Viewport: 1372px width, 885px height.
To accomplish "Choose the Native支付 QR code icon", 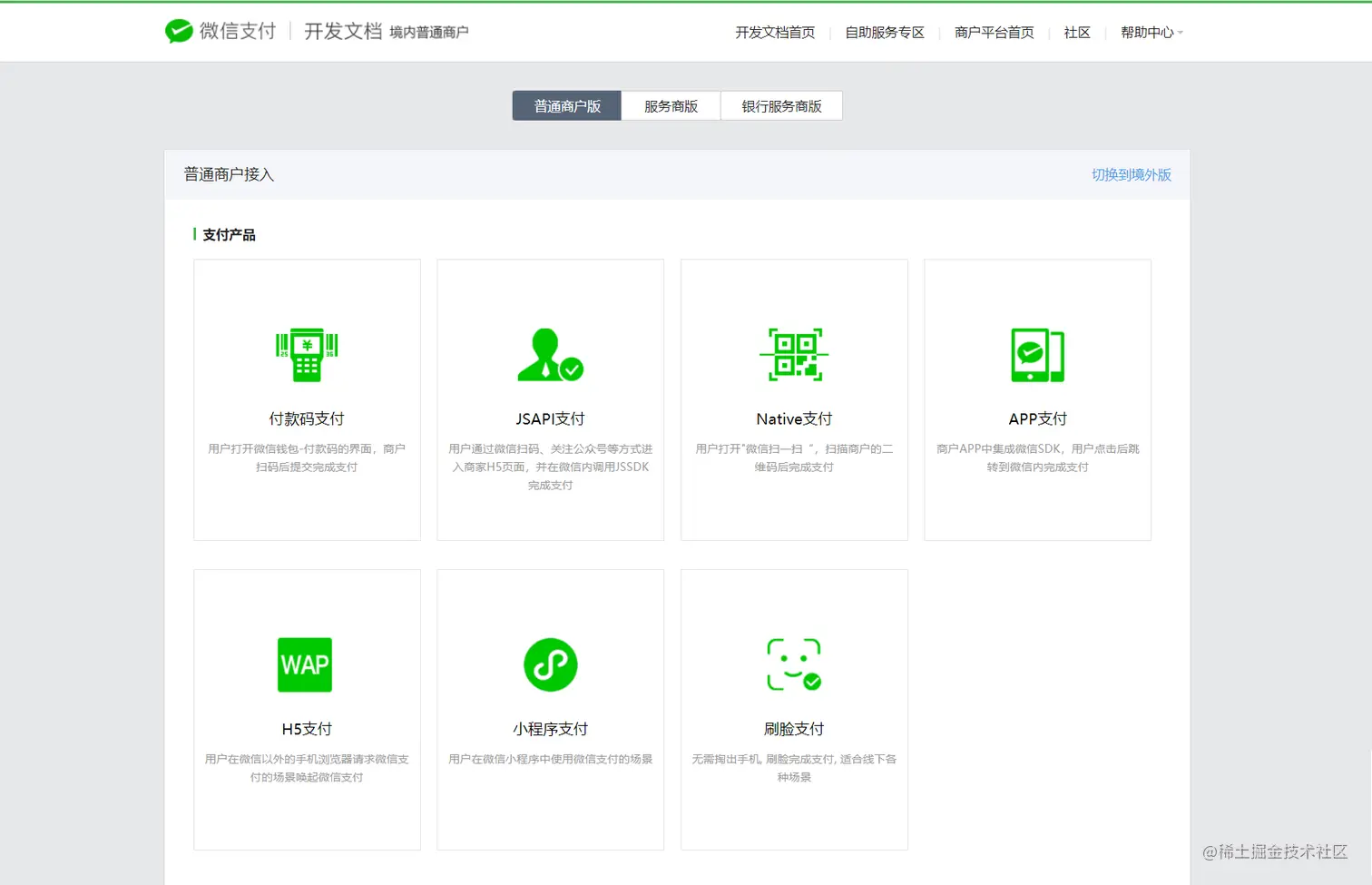I will click(x=794, y=355).
